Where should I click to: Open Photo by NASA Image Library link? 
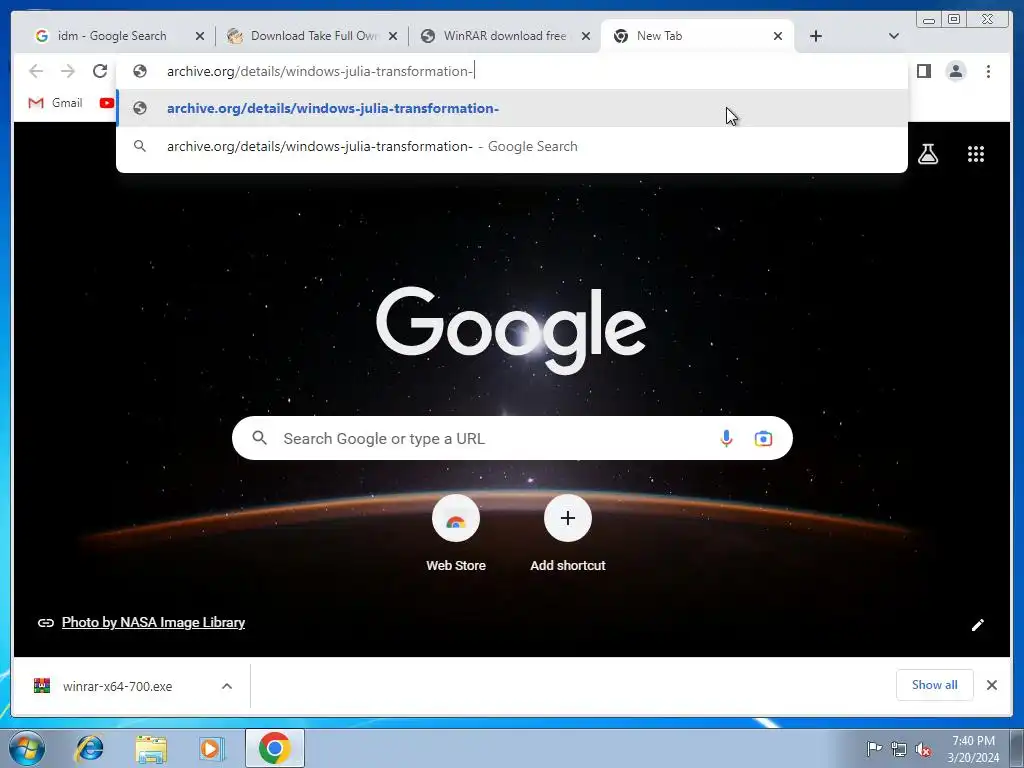pos(153,622)
